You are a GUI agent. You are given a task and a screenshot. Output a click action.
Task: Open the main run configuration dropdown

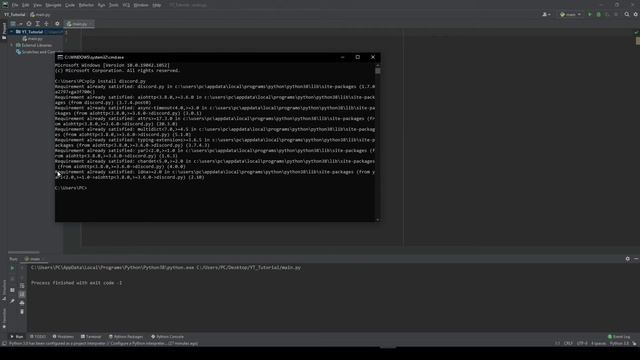click(x=570, y=14)
